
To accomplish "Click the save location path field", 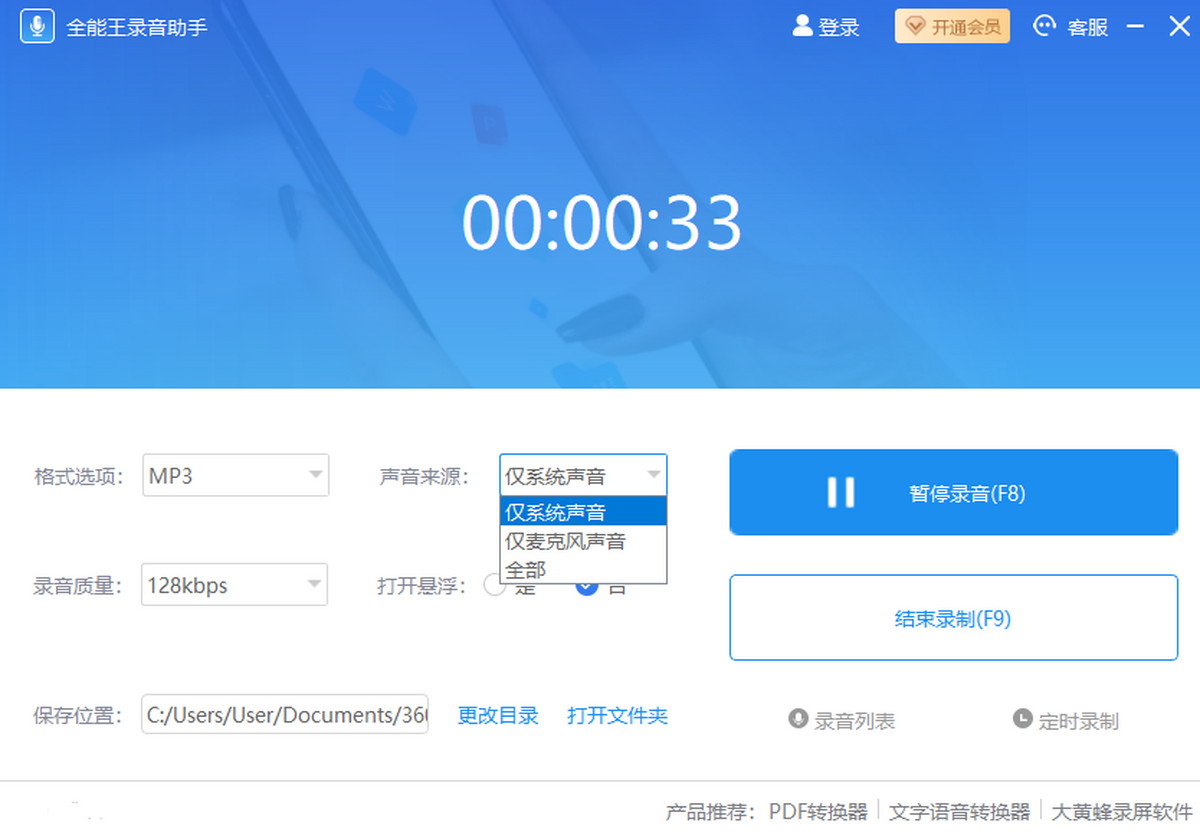I will 285,715.
